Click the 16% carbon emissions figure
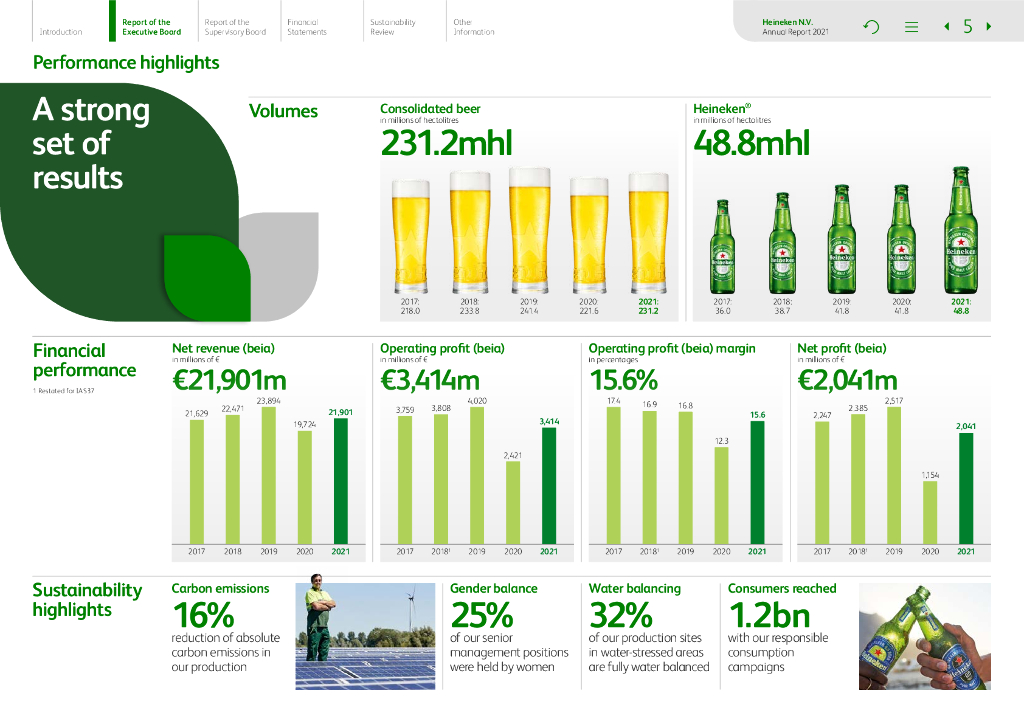1024x724 pixels. click(203, 614)
